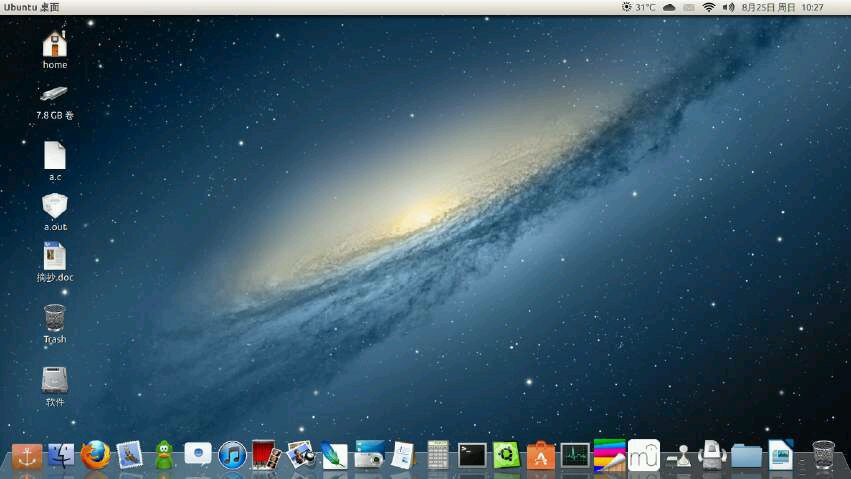Launch the Finder file manager from dock
Viewport: 851px width, 479px height.
(61, 455)
